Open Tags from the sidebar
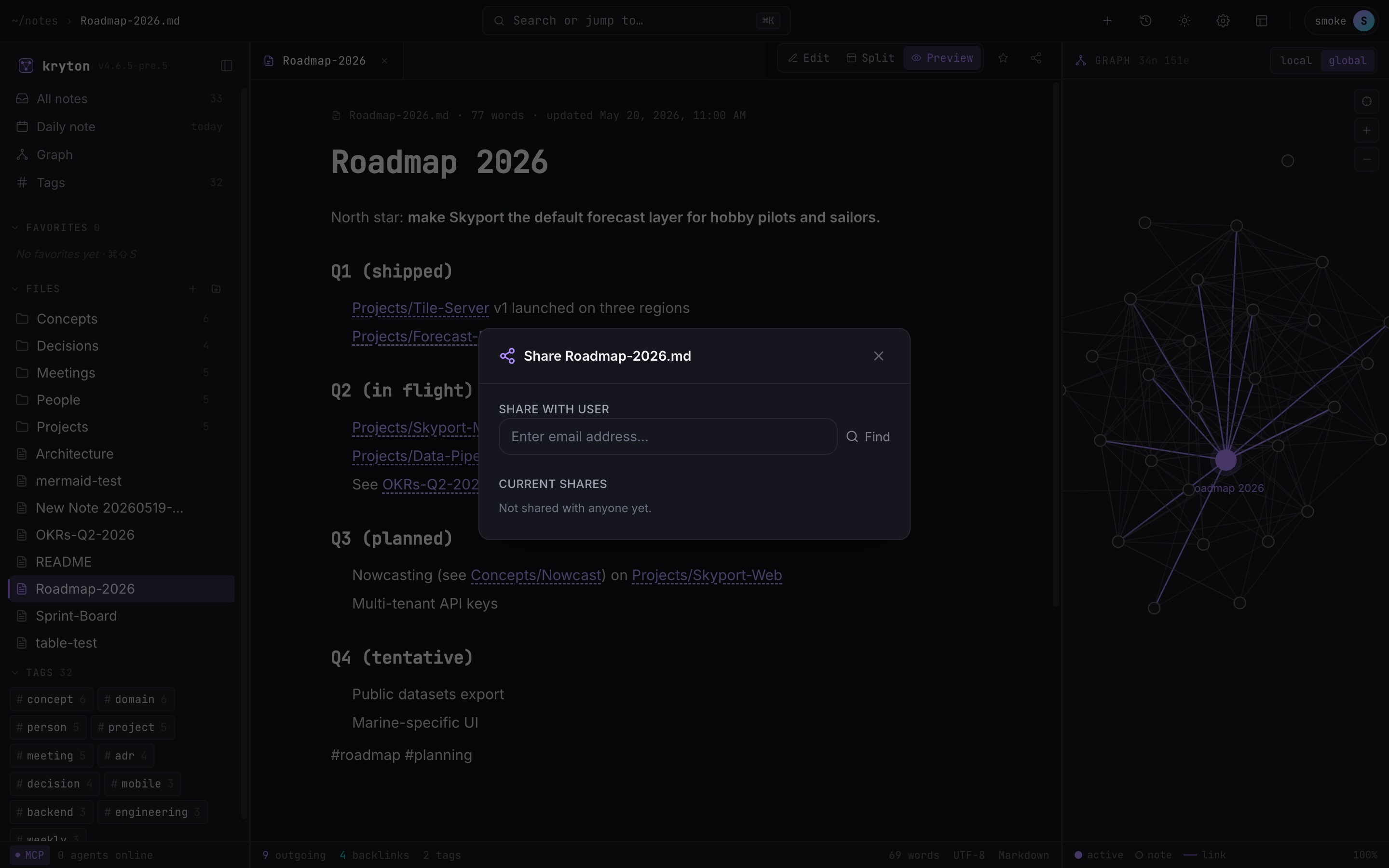 120,183
